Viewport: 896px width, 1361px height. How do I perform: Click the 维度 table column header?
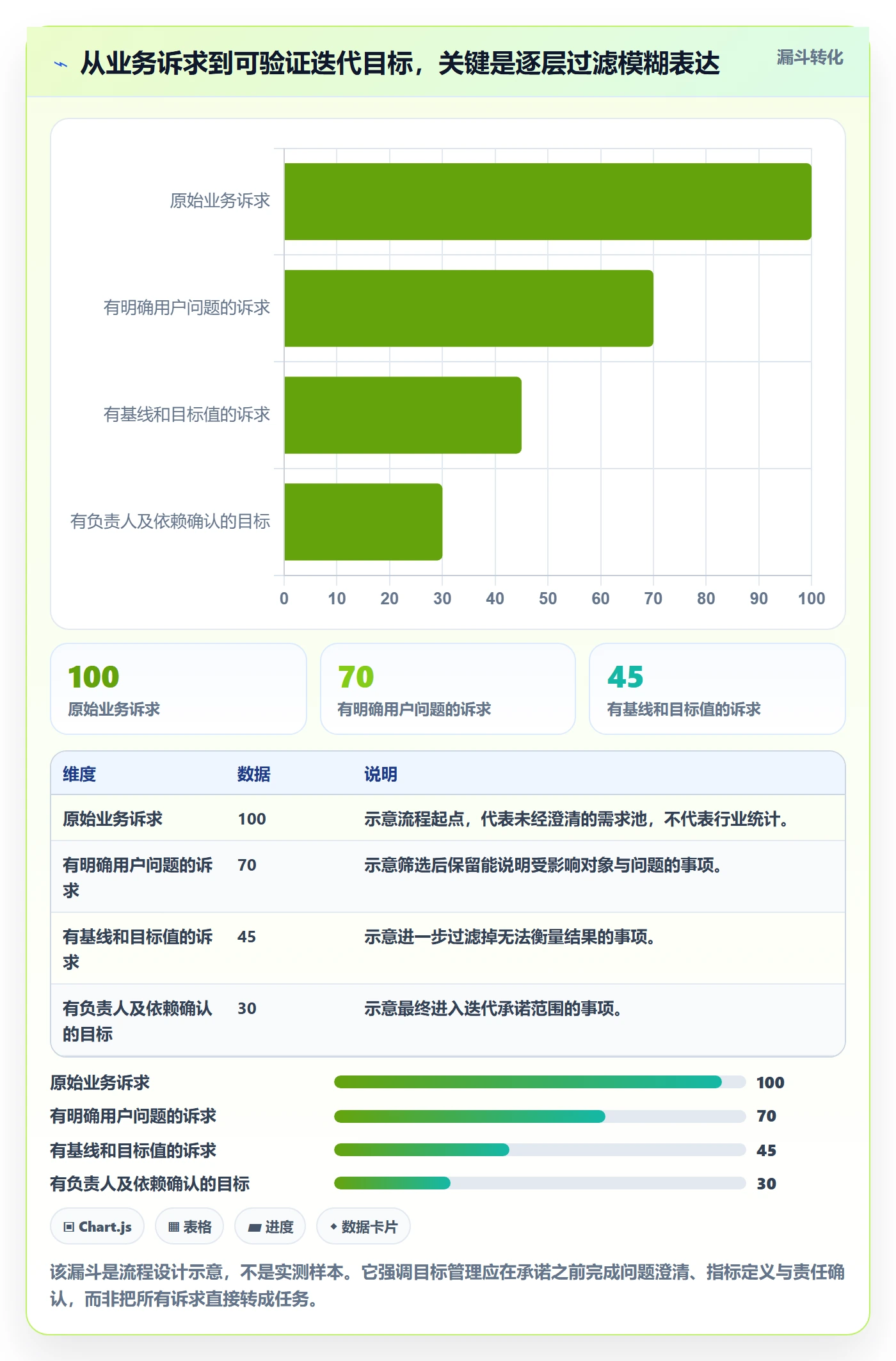coord(79,774)
